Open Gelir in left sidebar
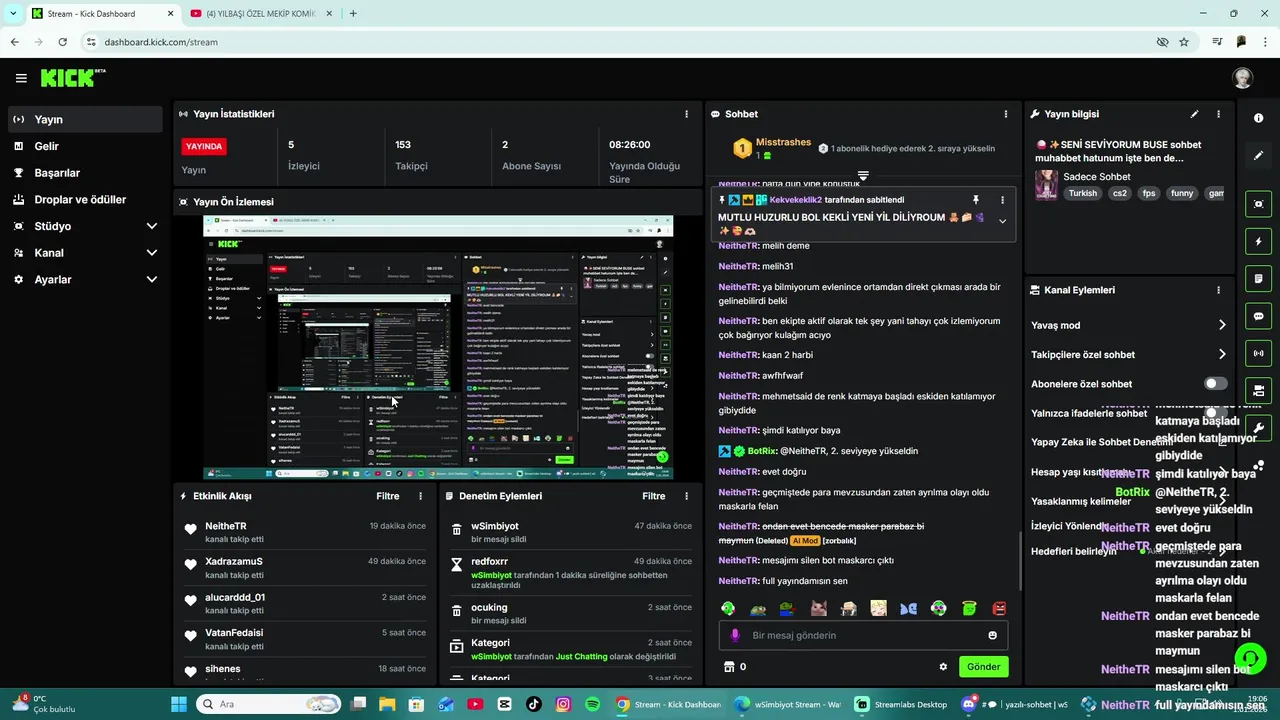The image size is (1280, 720). click(x=85, y=146)
